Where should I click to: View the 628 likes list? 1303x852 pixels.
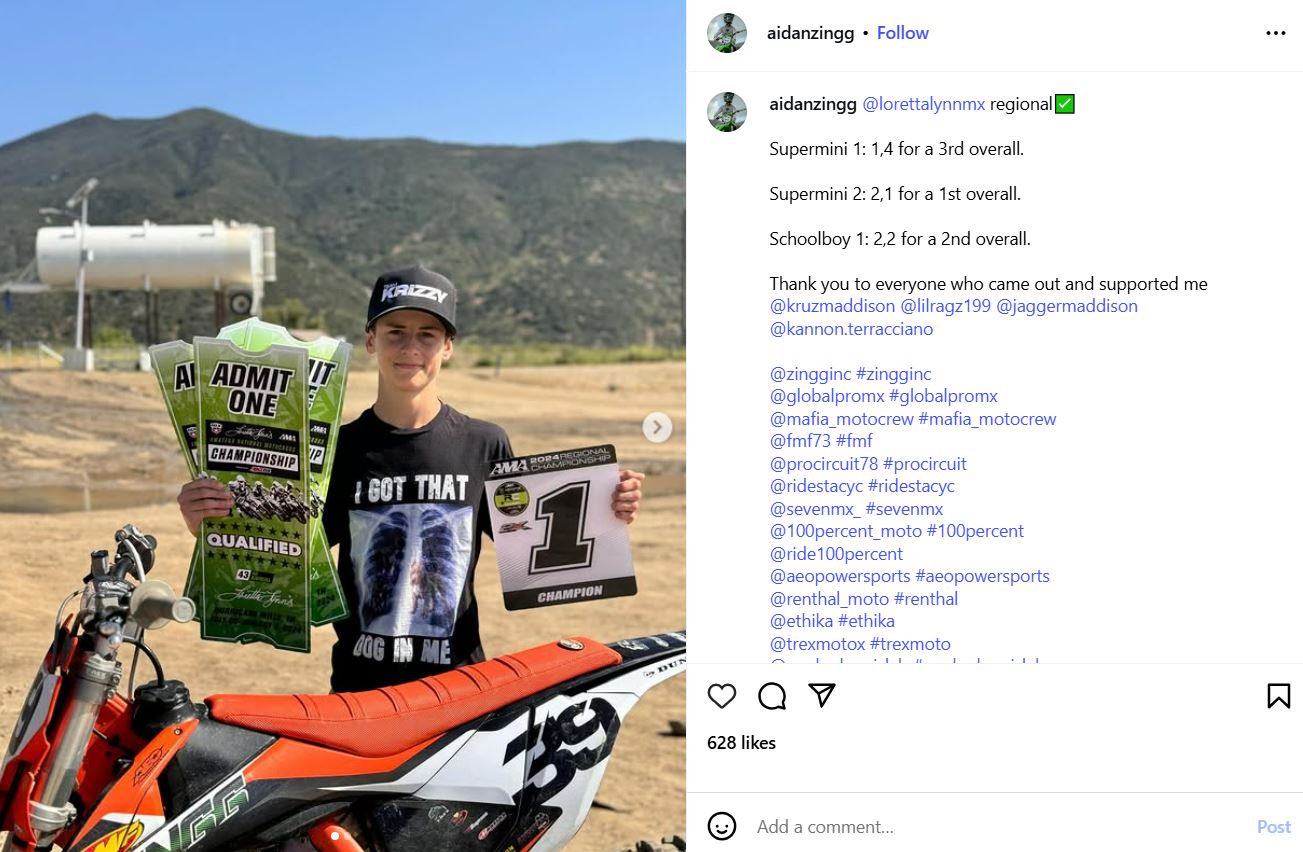[741, 743]
